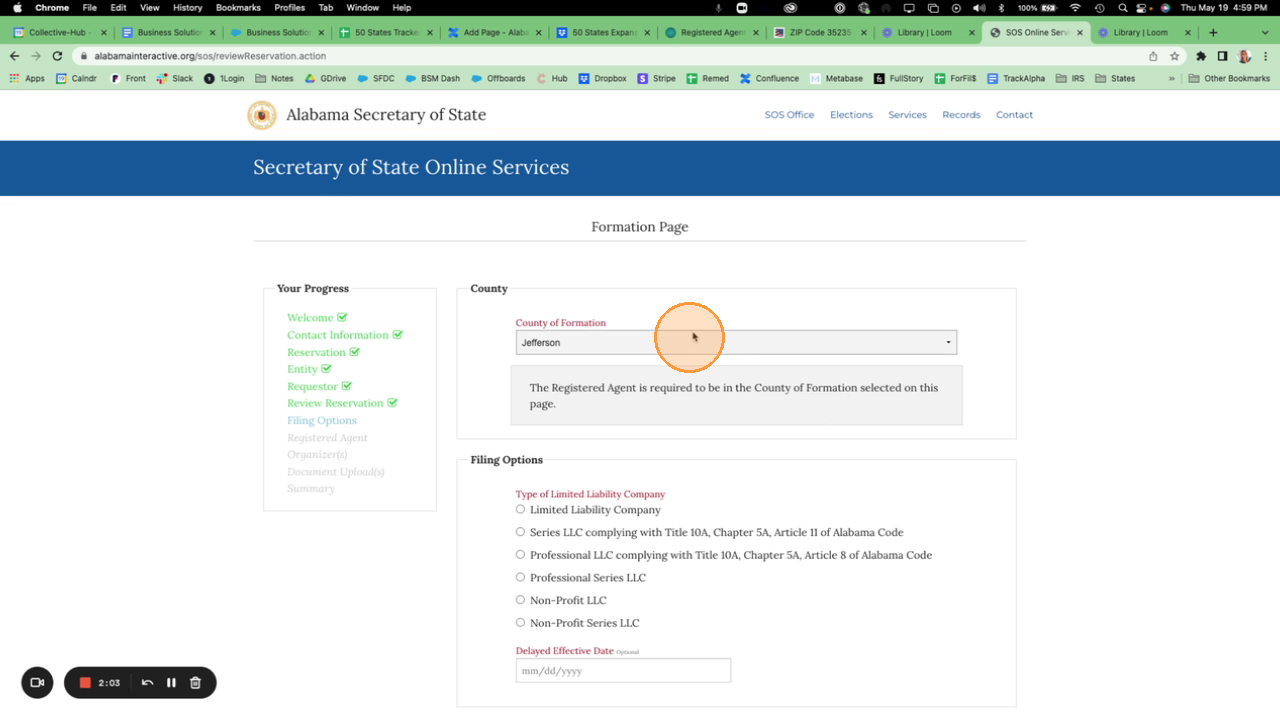
Task: Open the Other Bookmarks folder
Action: pyautogui.click(x=1229, y=78)
